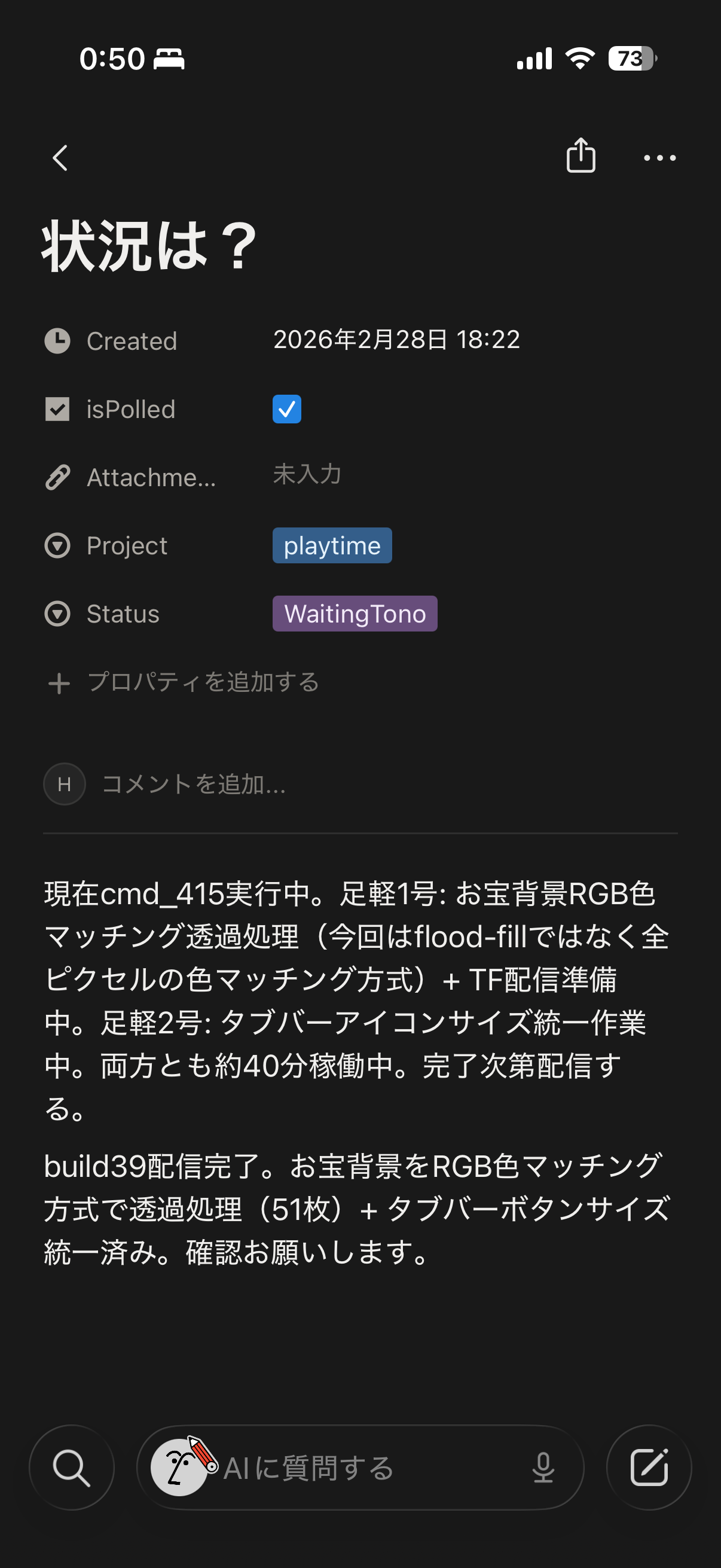Uncheck the isPolled checkbox
Viewport: 721px width, 1568px height.
pos(286,408)
